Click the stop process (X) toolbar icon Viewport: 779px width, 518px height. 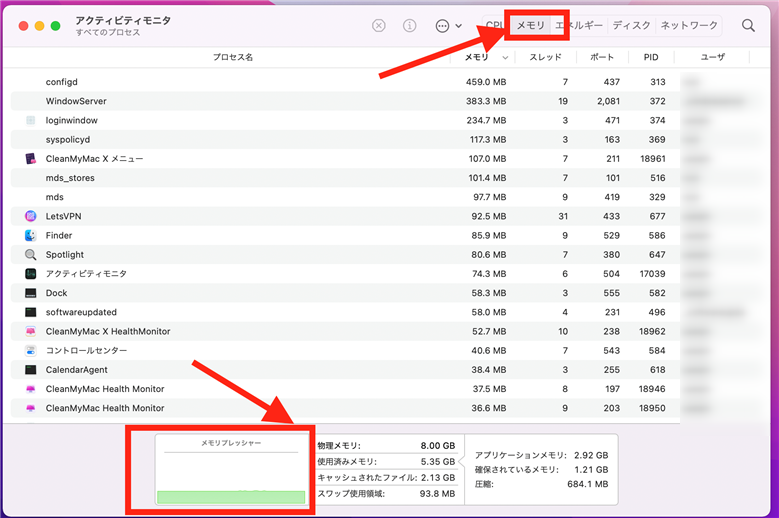379,25
